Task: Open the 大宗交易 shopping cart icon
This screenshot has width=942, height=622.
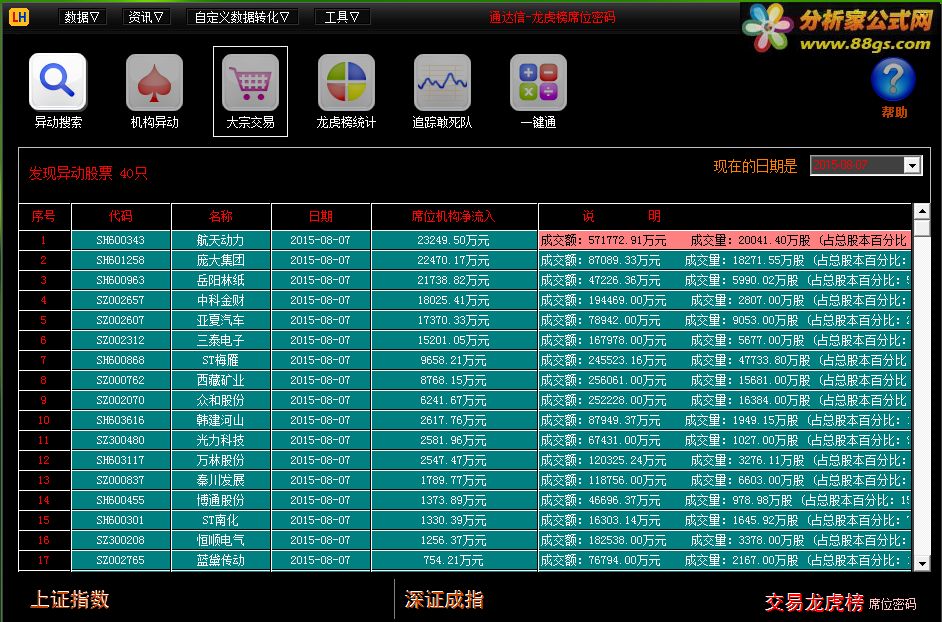Action: tap(251, 82)
